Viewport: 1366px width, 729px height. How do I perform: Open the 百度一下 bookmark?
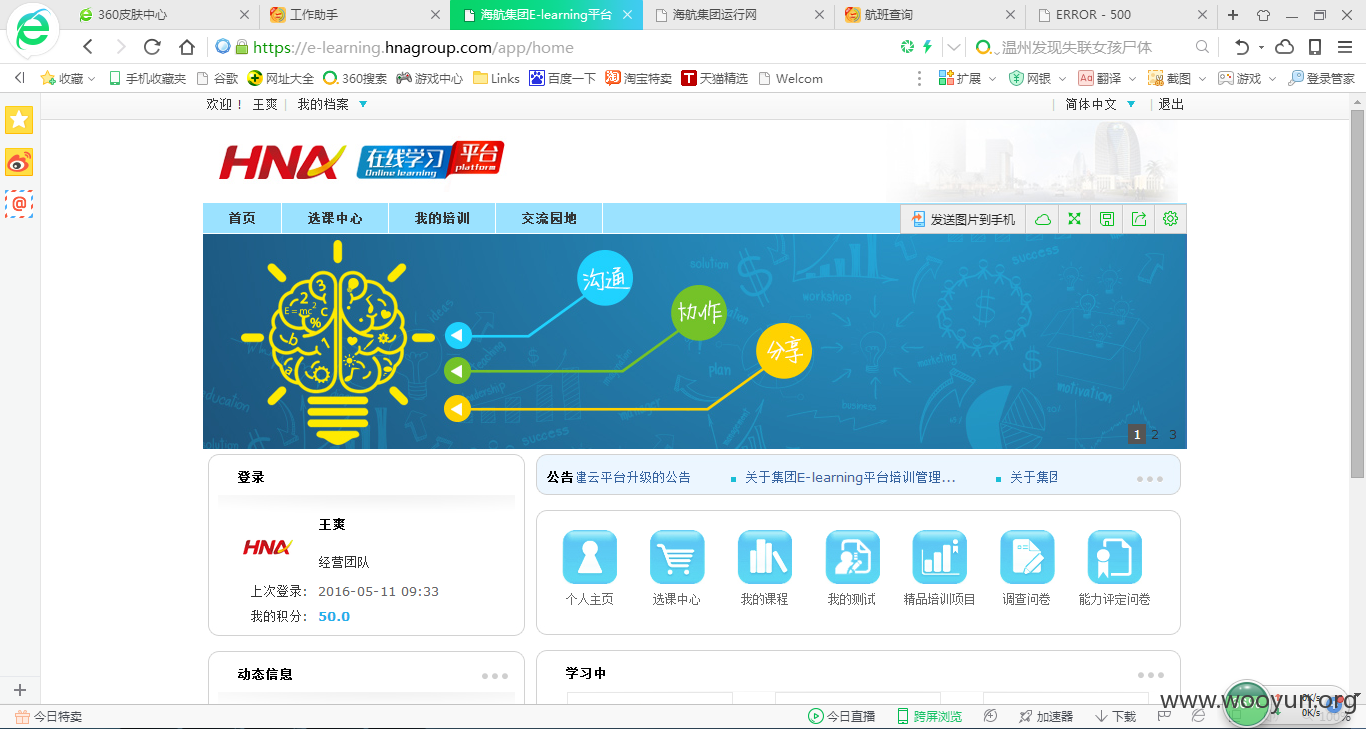click(x=562, y=78)
